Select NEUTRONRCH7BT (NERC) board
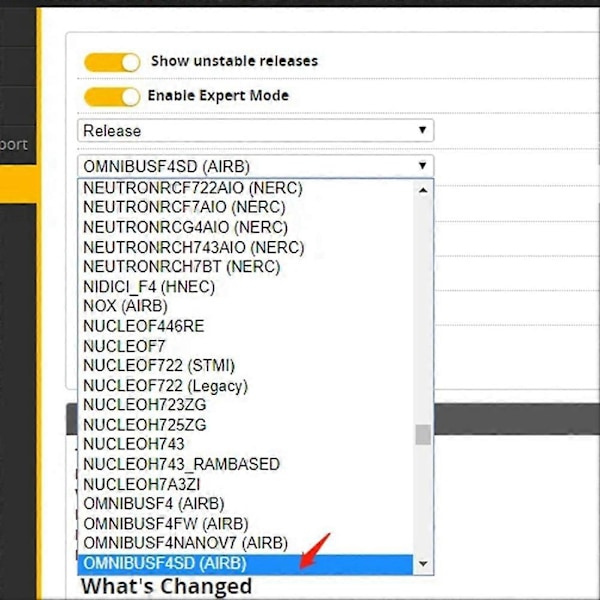The width and height of the screenshot is (600, 600). tap(245, 267)
